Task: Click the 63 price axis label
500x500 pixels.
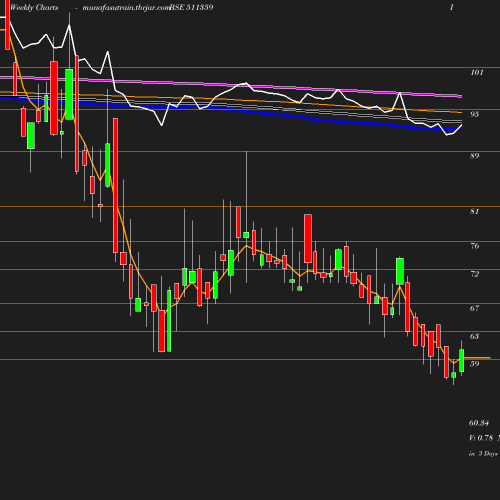Action: pos(475,336)
